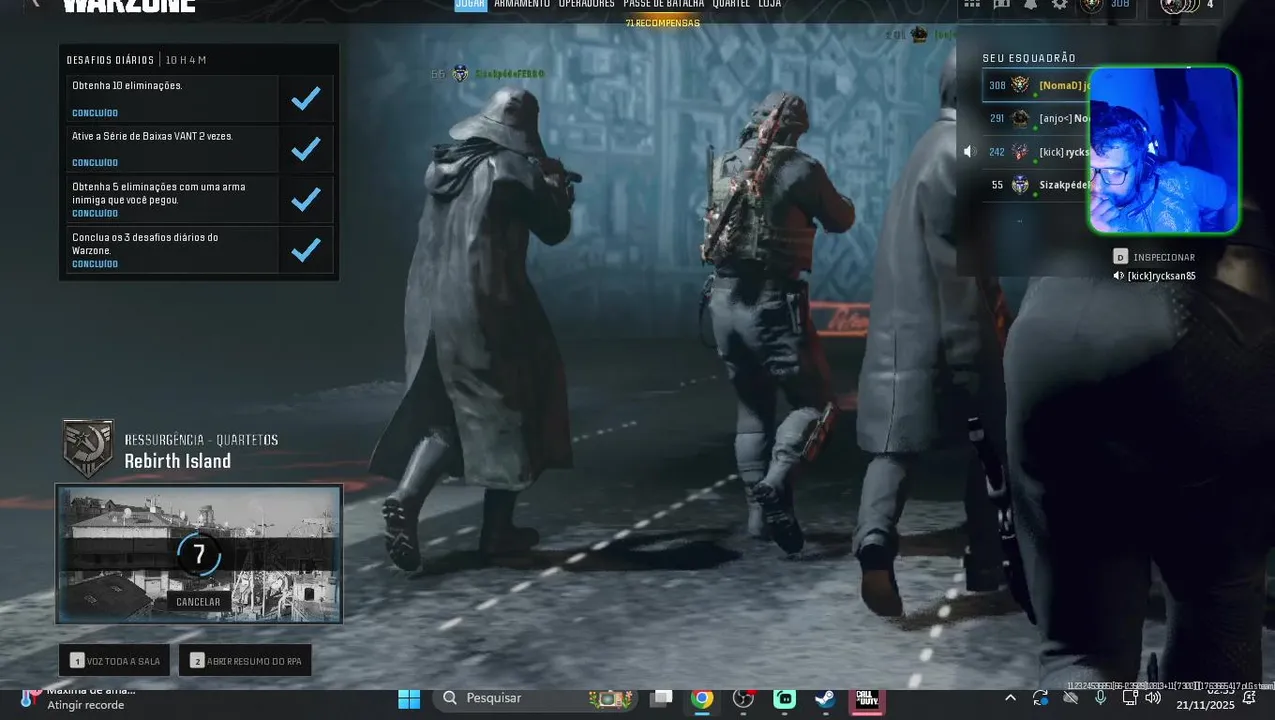Click 'Ative a Série de Baixas VANT 2 vezes'
This screenshot has width=1275, height=720.
pos(172,149)
